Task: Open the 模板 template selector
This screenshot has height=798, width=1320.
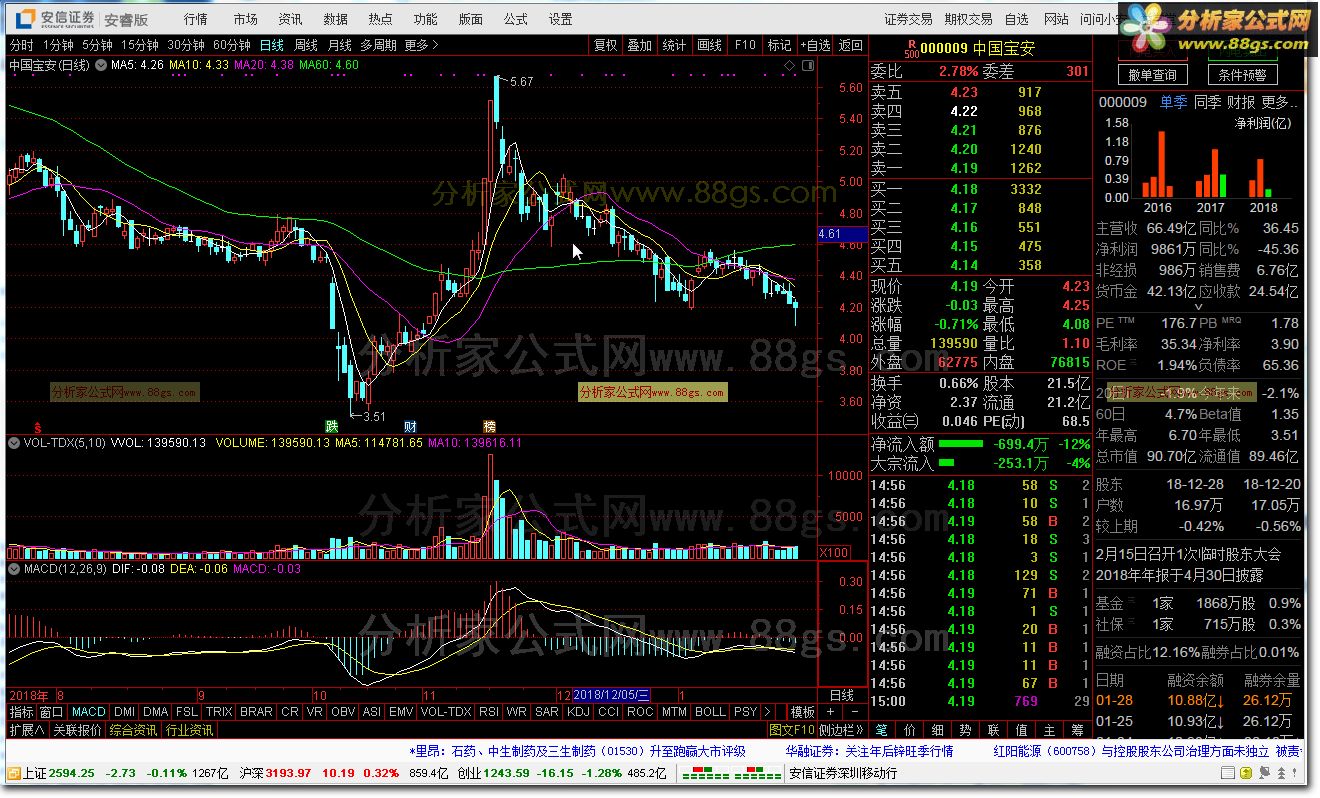Action: coord(803,712)
